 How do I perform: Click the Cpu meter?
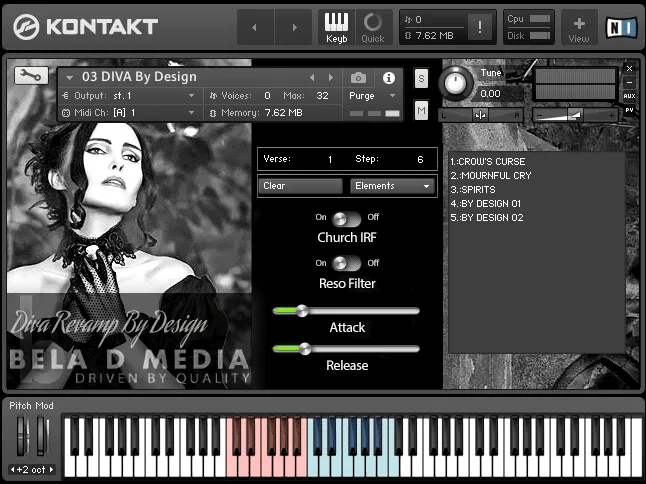point(540,19)
